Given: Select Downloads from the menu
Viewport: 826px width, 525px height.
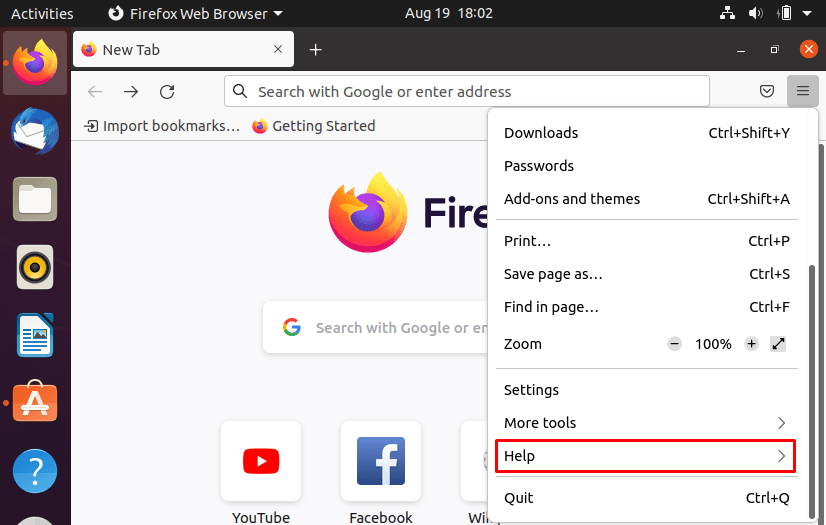Looking at the screenshot, I should tap(646, 133).
